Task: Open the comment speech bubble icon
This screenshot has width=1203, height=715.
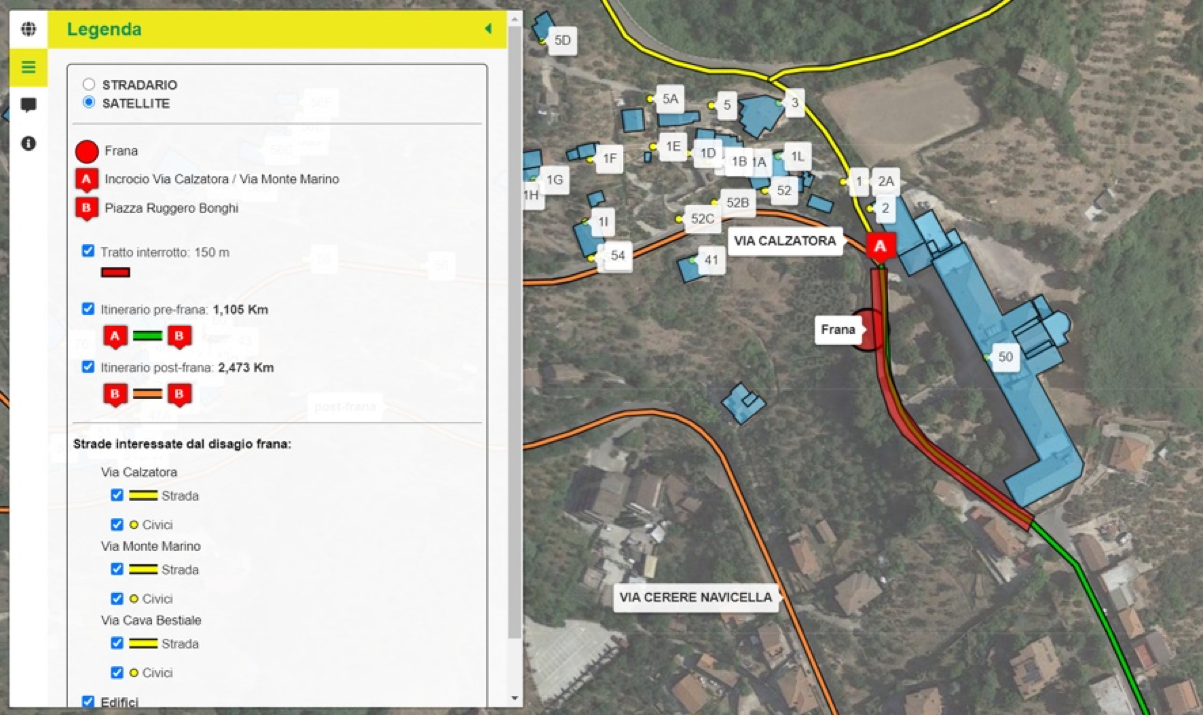Action: coord(28,105)
